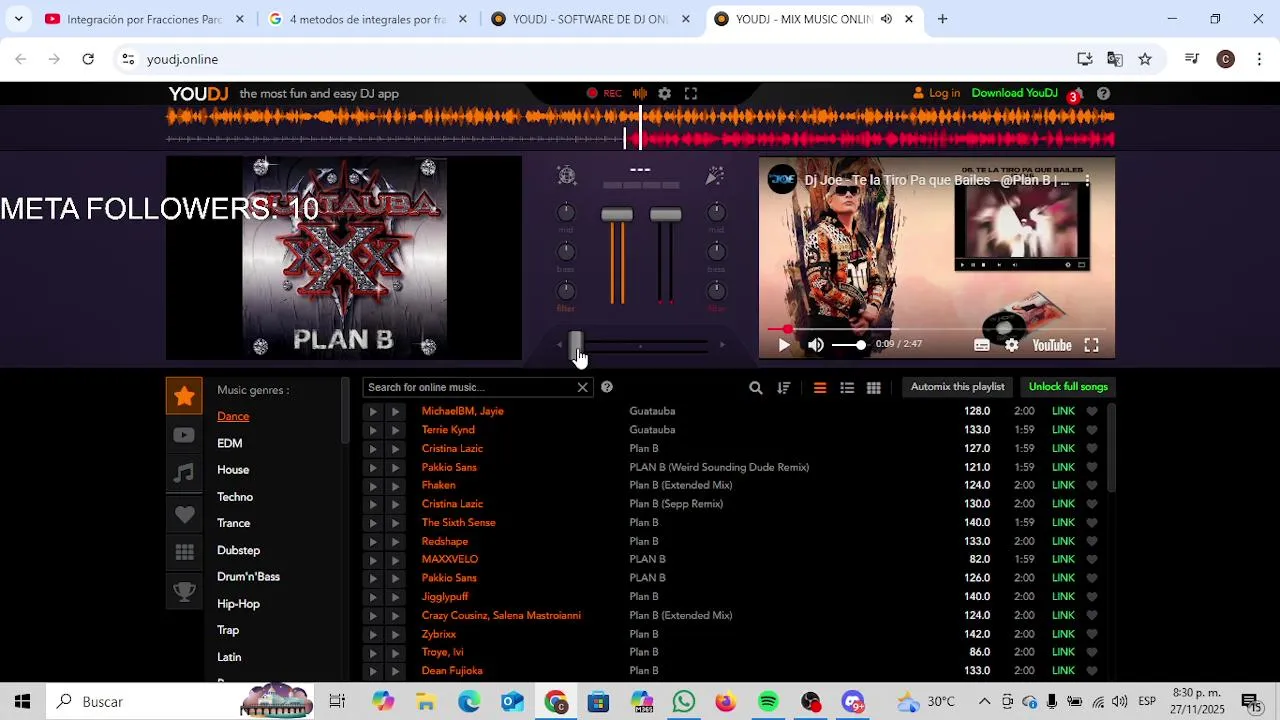Switch to 4 metodos de integrales tab

click(367, 19)
